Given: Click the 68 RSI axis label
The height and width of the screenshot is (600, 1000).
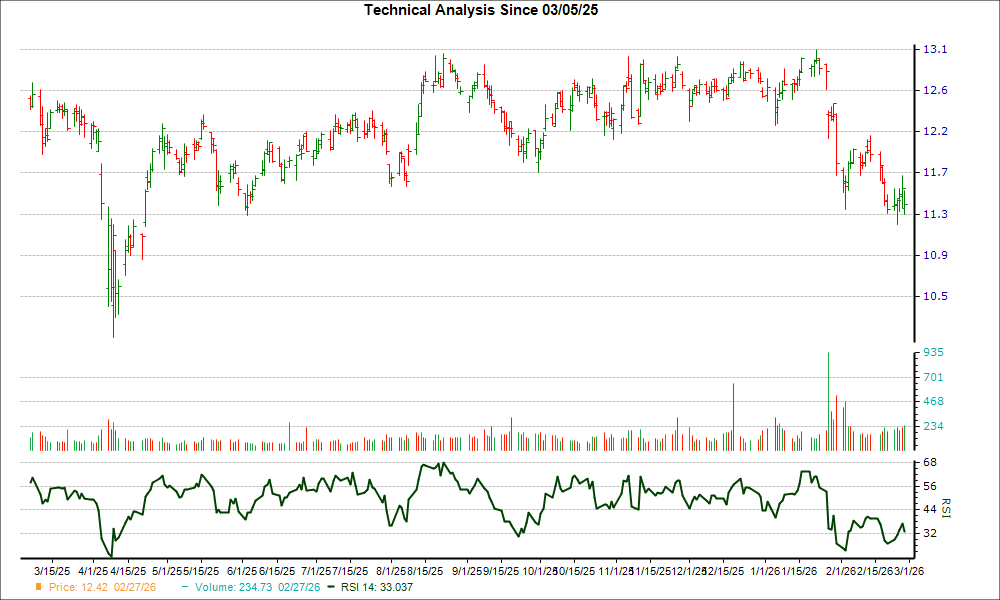Looking at the screenshot, I should tap(929, 462).
